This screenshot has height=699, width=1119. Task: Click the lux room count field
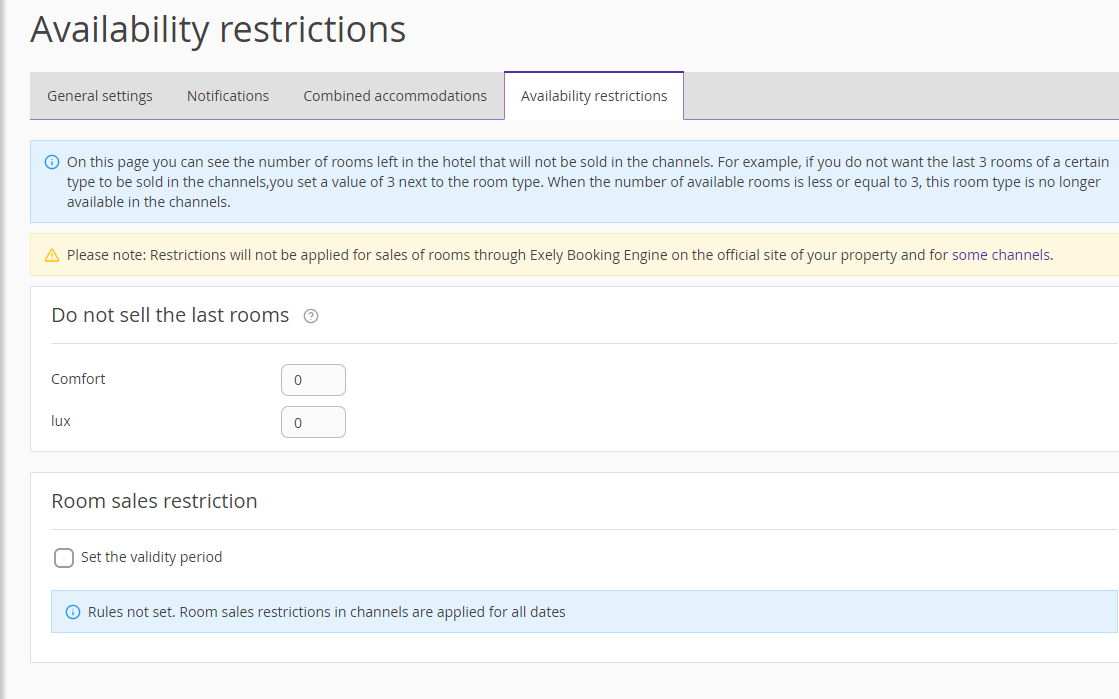[313, 422]
